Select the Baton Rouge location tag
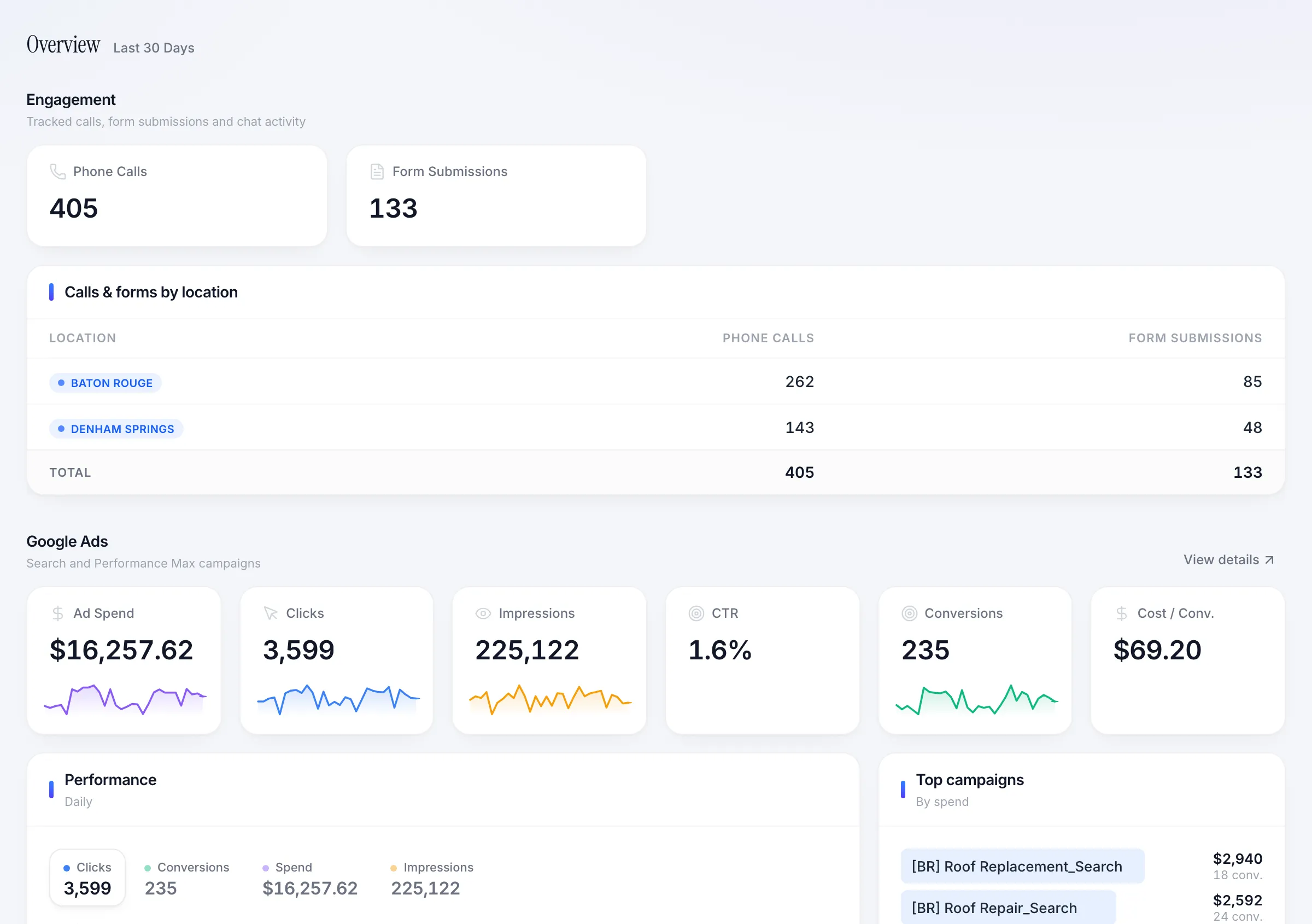Screen dimensions: 1312x924 106,383
